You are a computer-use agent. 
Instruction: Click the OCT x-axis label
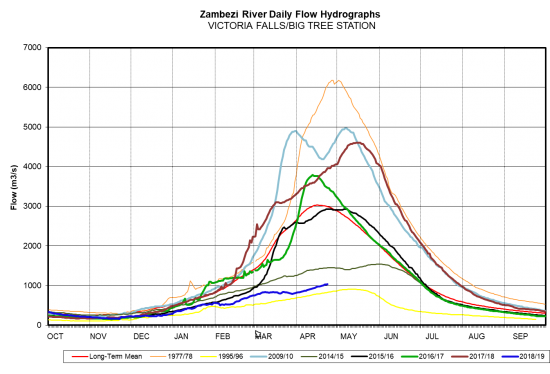click(x=55, y=336)
